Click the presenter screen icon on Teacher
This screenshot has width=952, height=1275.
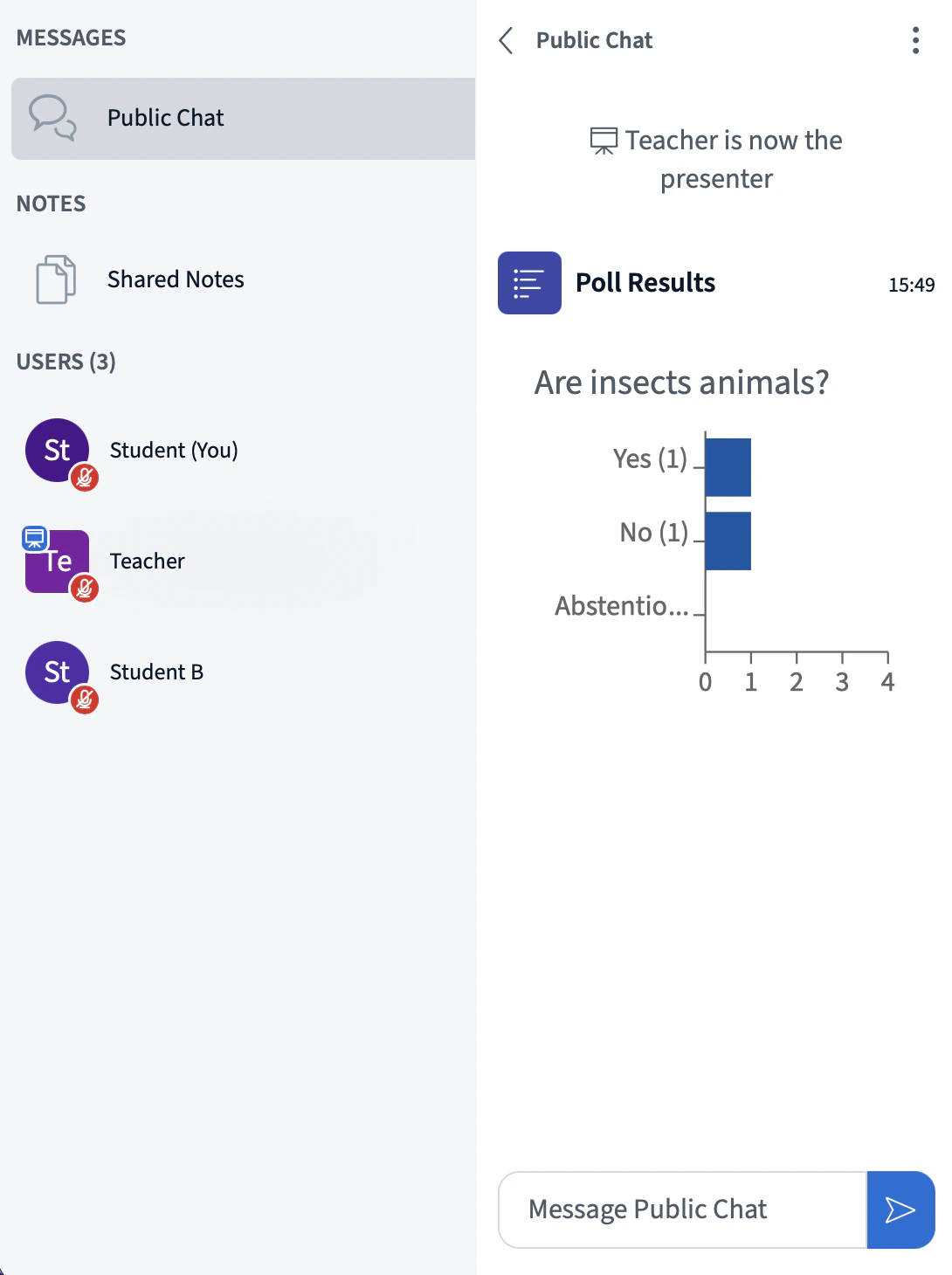tap(34, 537)
